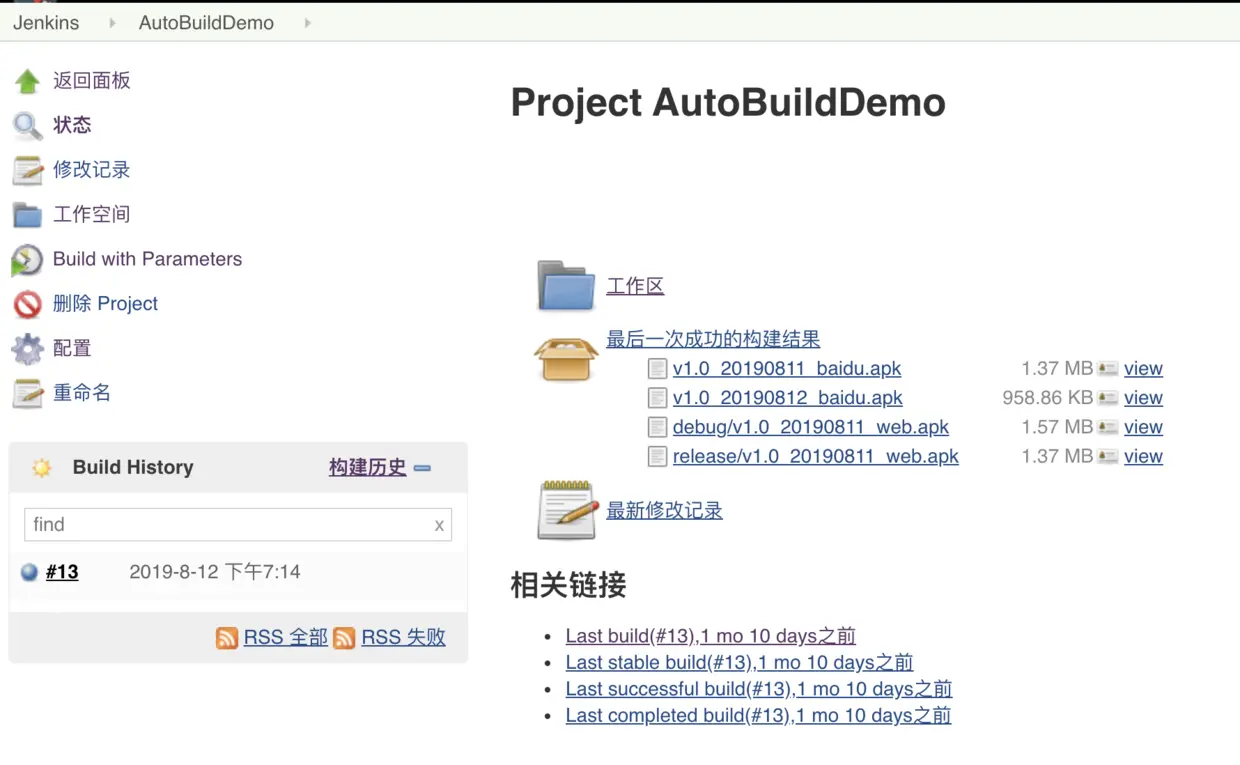Click the notepad icon for 最新修改记录

tap(567, 510)
